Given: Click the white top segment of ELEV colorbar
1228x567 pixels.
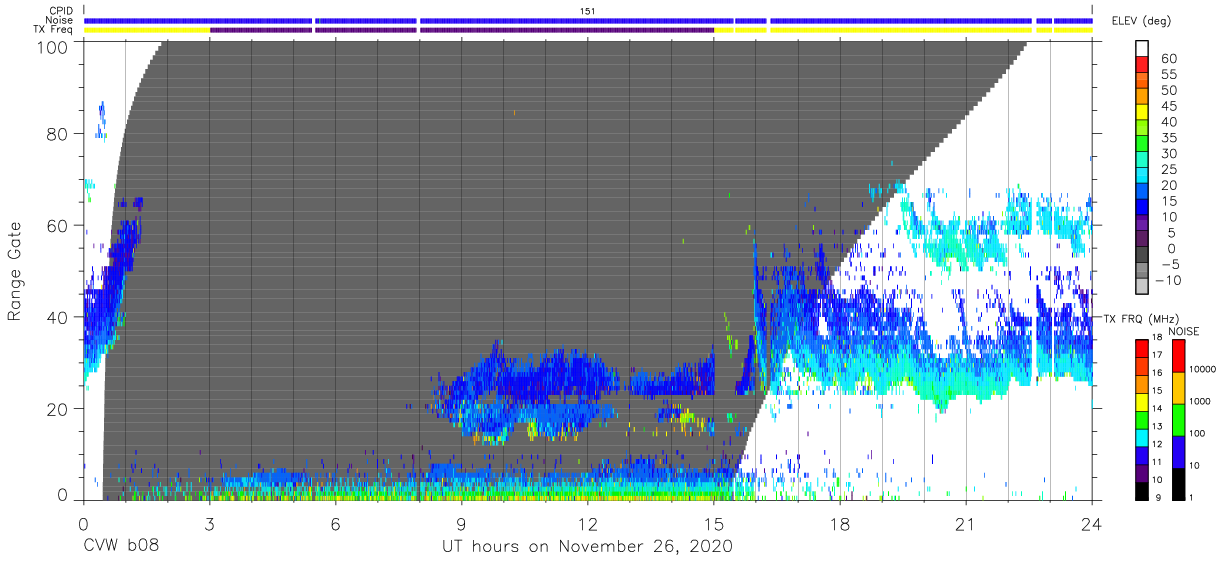Looking at the screenshot, I should [x=1144, y=49].
